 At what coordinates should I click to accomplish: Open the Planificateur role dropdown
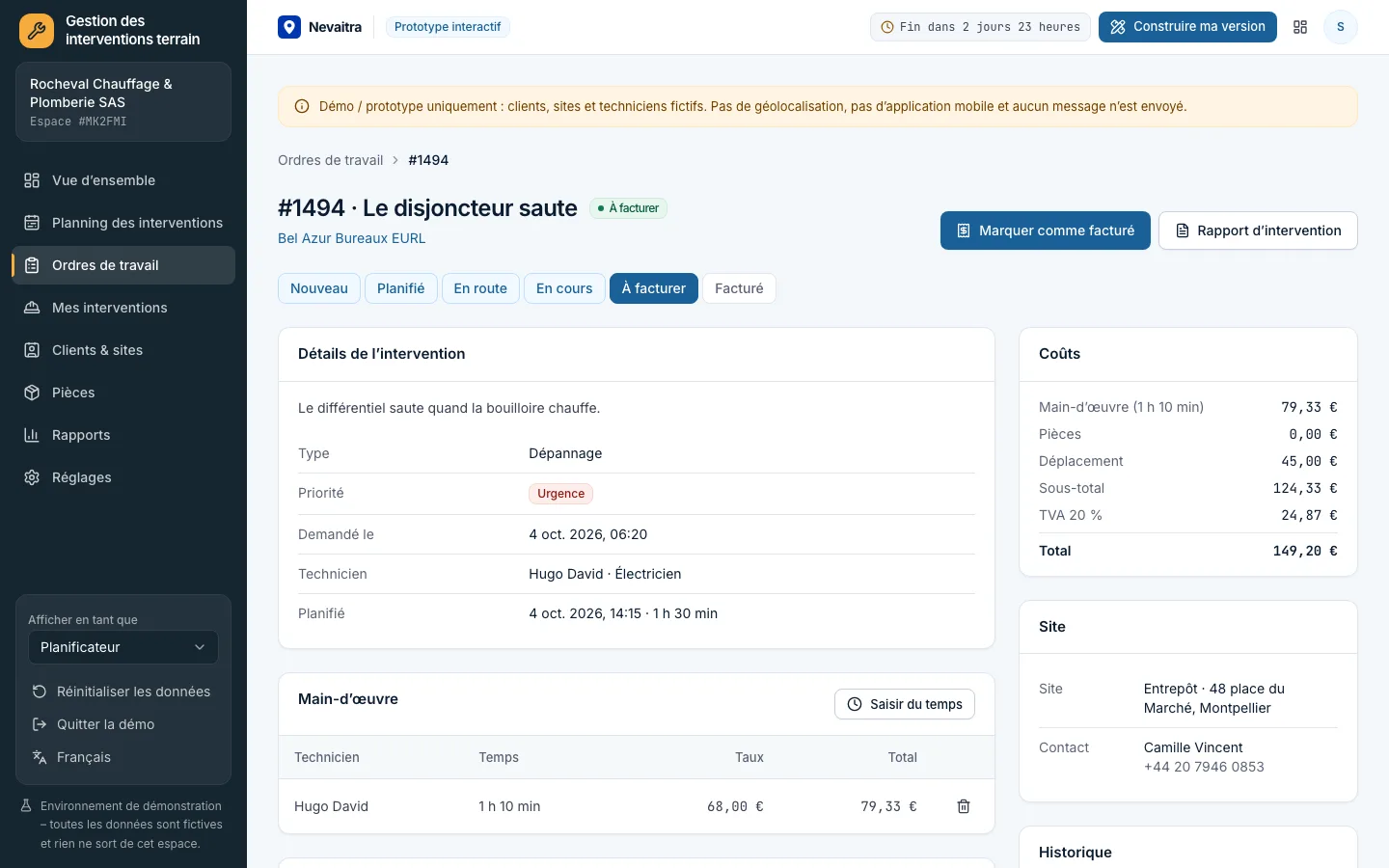tap(123, 647)
